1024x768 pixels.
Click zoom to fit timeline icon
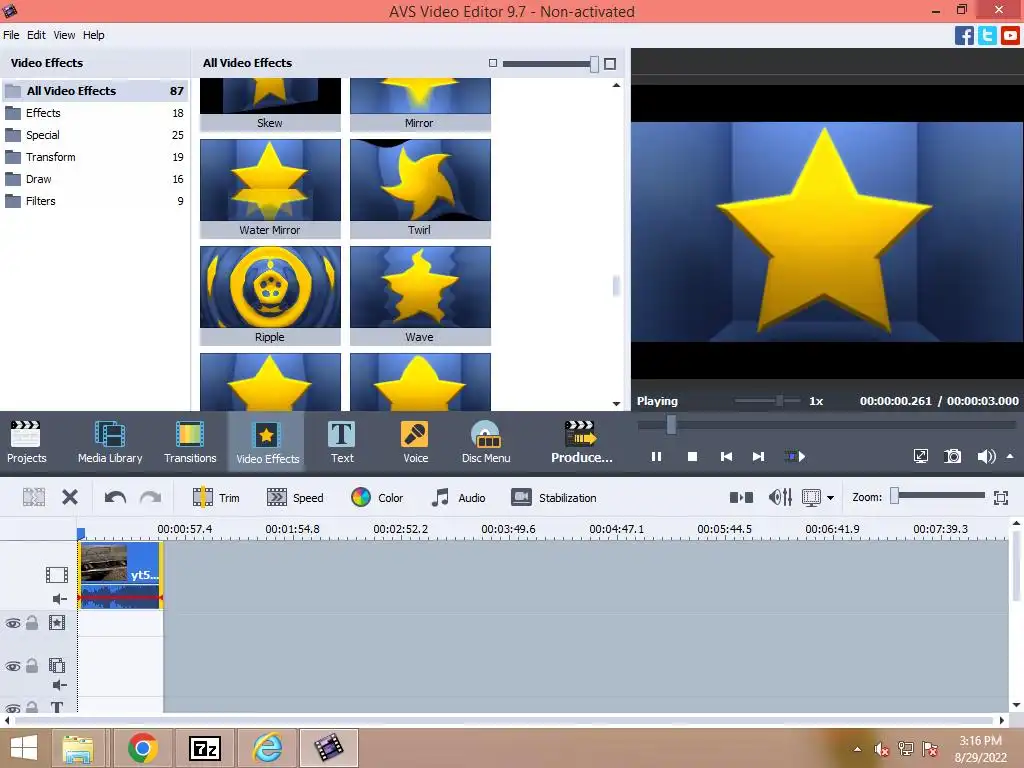click(x=1000, y=498)
